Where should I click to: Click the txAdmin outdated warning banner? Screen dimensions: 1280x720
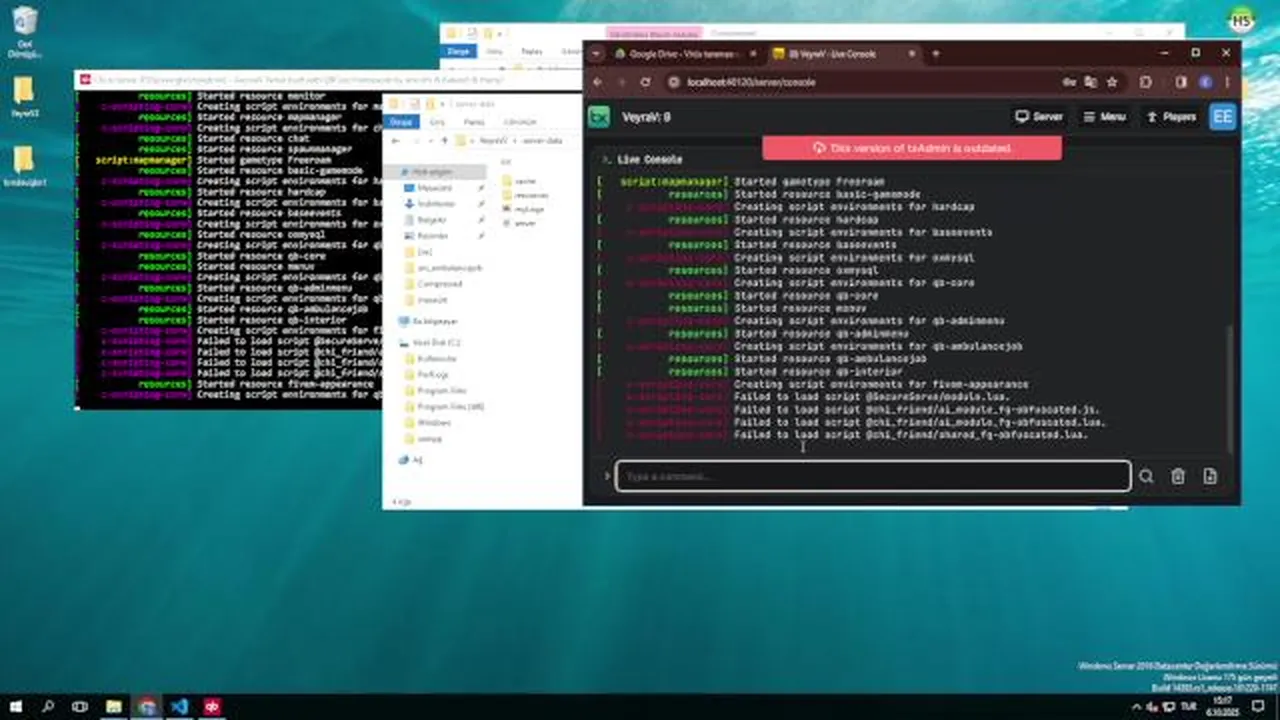(912, 148)
